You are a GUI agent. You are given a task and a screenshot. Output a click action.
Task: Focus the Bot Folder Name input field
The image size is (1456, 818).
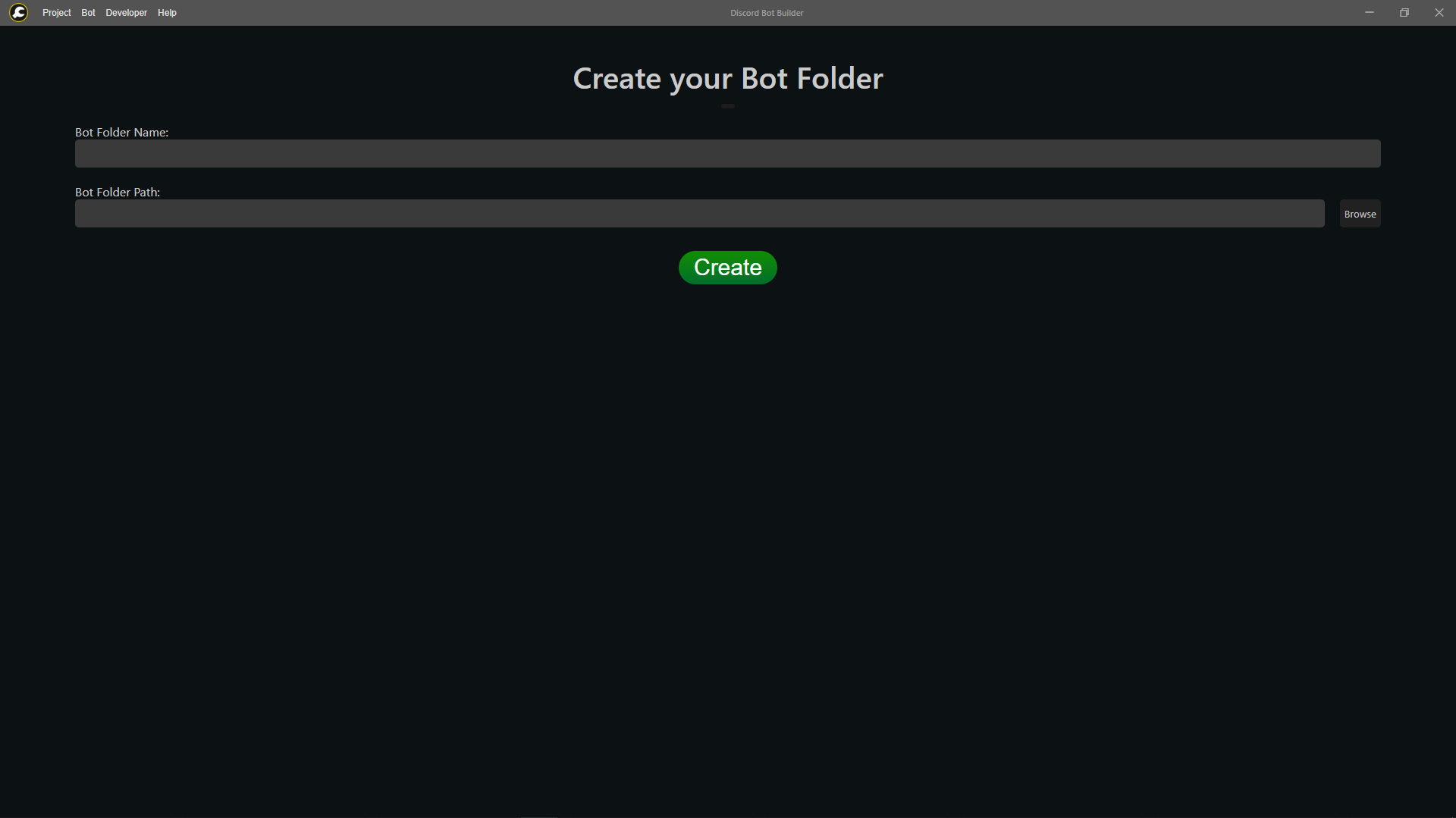pyautogui.click(x=727, y=153)
